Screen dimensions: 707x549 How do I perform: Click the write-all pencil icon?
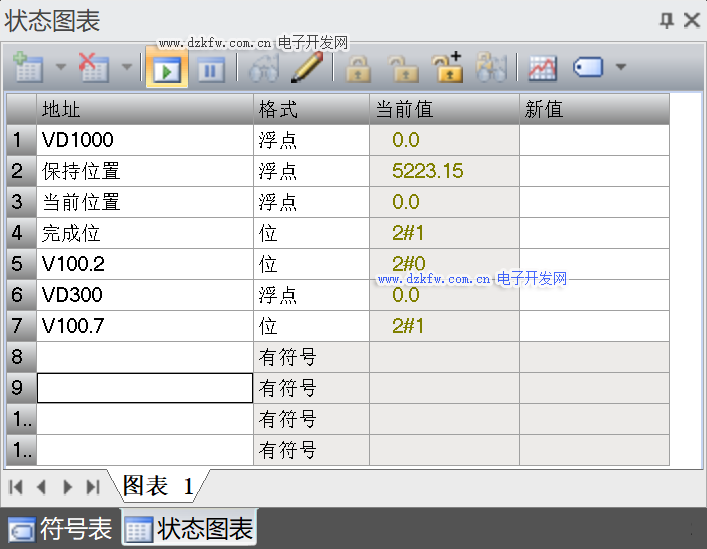(307, 68)
